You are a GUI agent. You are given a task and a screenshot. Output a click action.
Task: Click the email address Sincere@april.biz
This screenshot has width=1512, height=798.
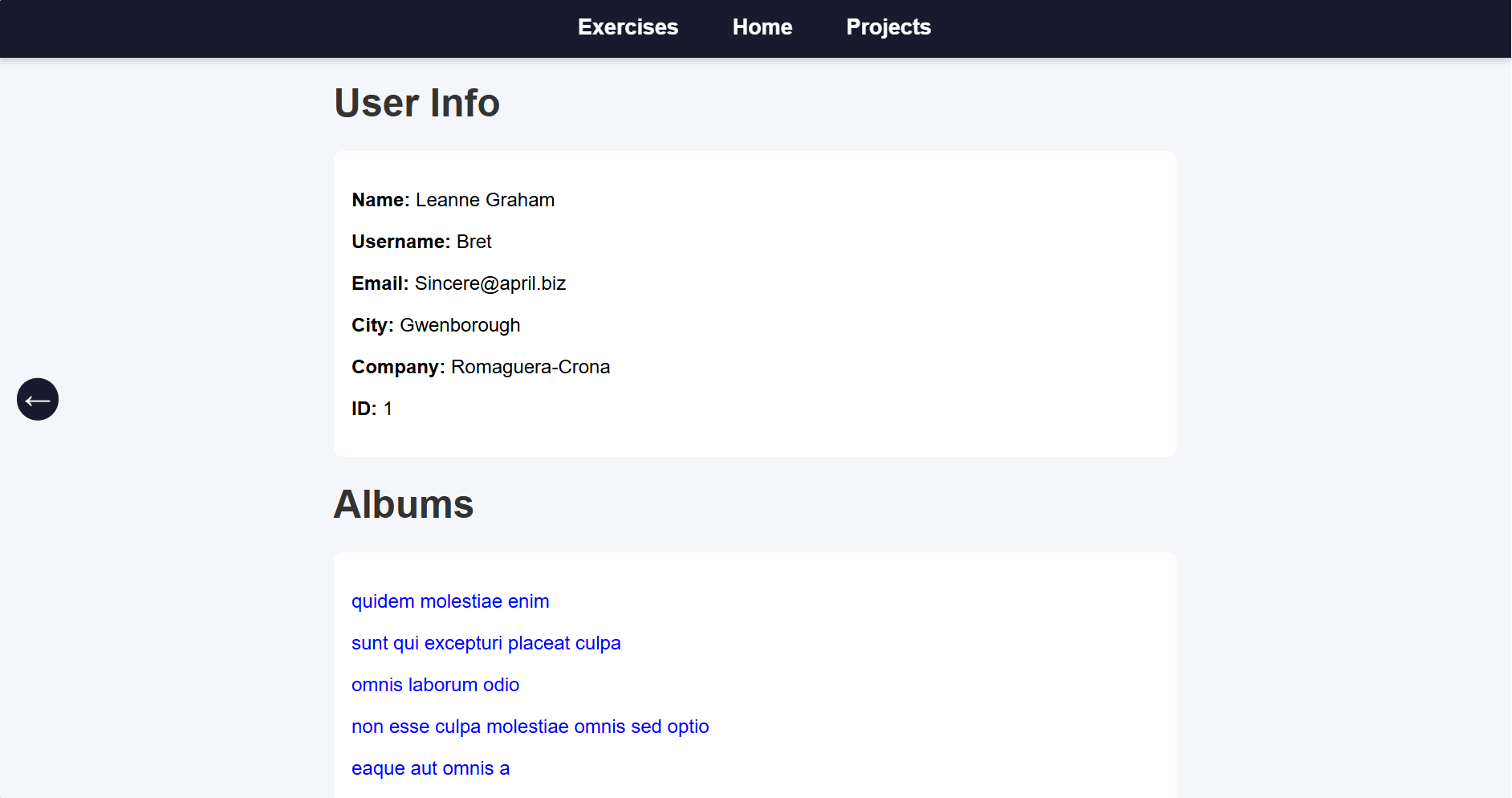[490, 283]
